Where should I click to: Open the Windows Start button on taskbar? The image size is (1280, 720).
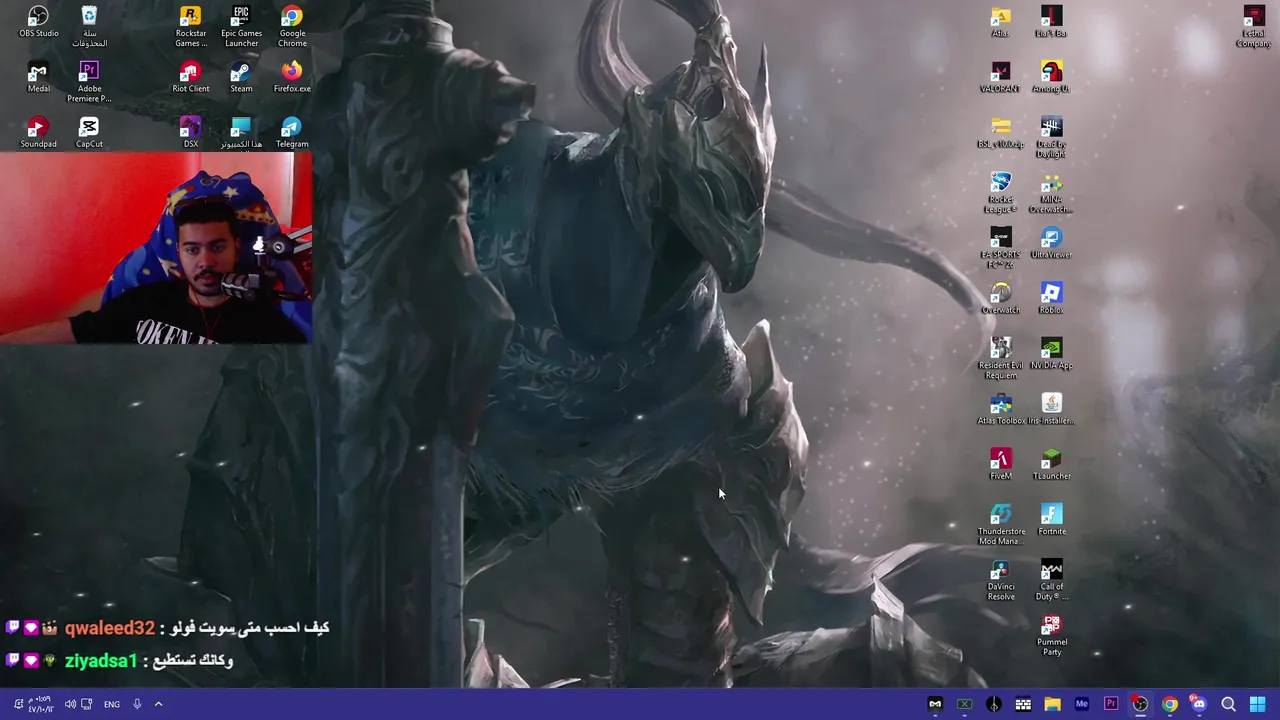click(1258, 704)
